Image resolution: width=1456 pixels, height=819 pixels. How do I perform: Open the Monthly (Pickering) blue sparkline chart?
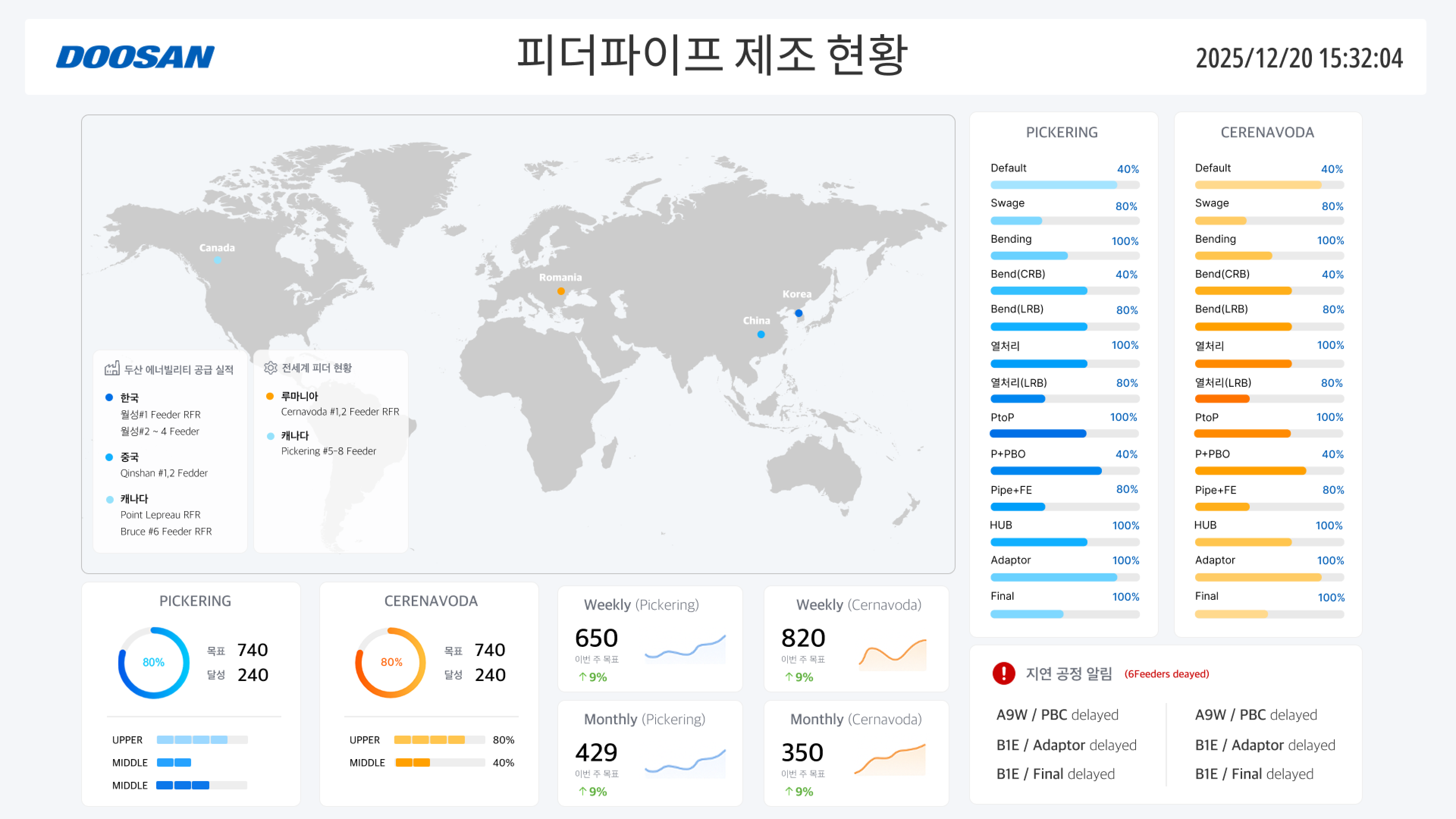(685, 763)
